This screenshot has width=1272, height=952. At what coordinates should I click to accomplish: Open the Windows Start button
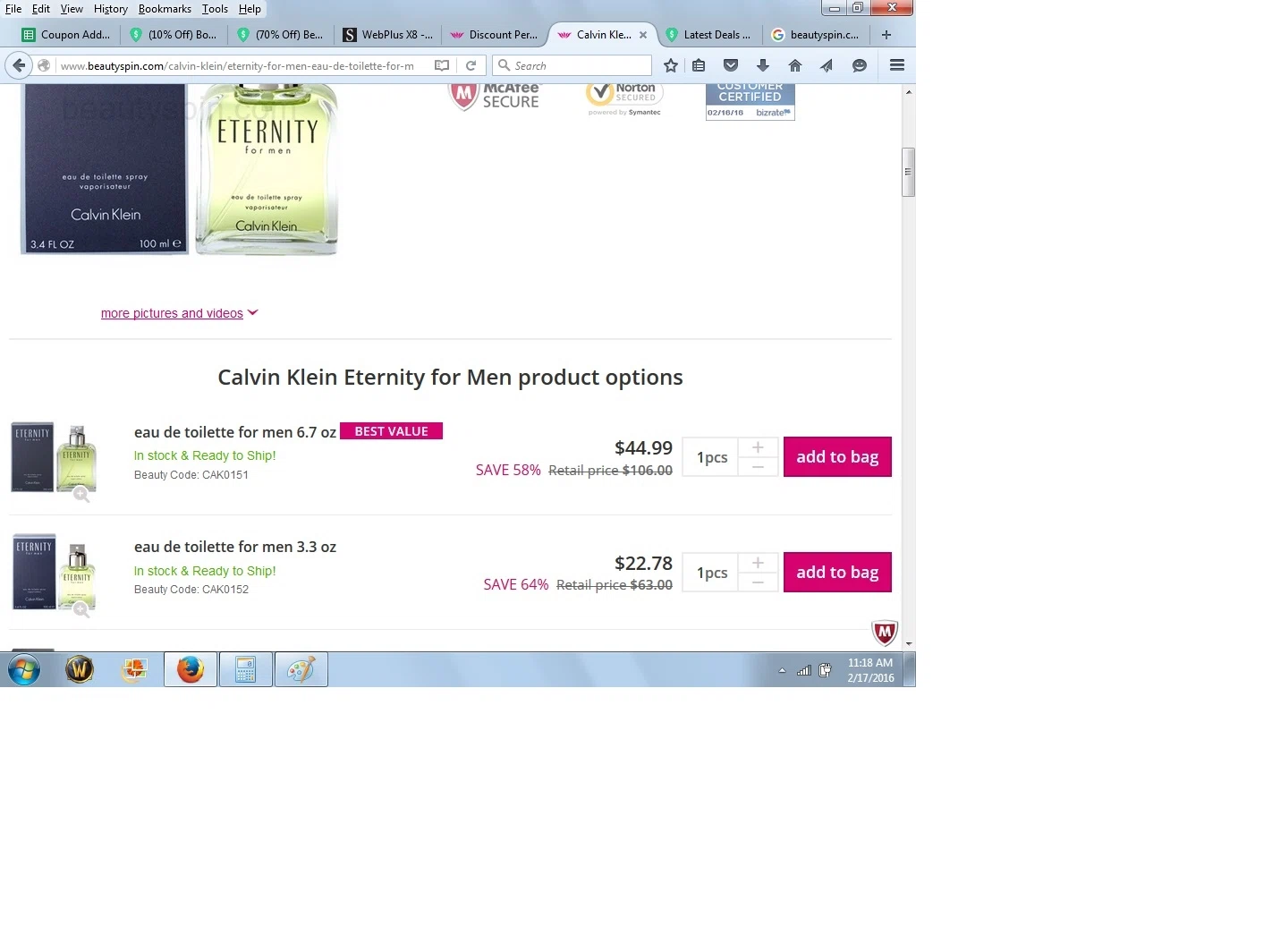pos(24,669)
